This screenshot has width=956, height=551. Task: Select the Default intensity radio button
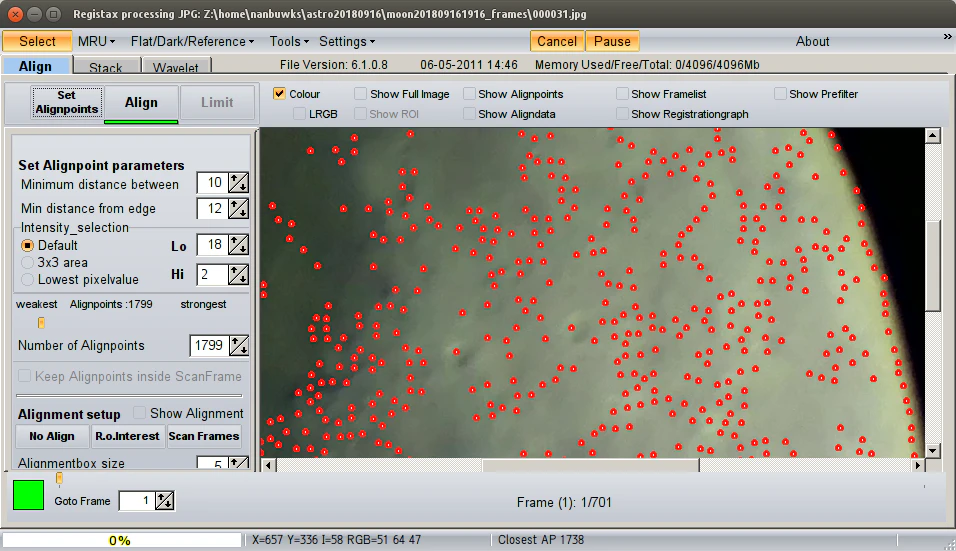[27, 245]
